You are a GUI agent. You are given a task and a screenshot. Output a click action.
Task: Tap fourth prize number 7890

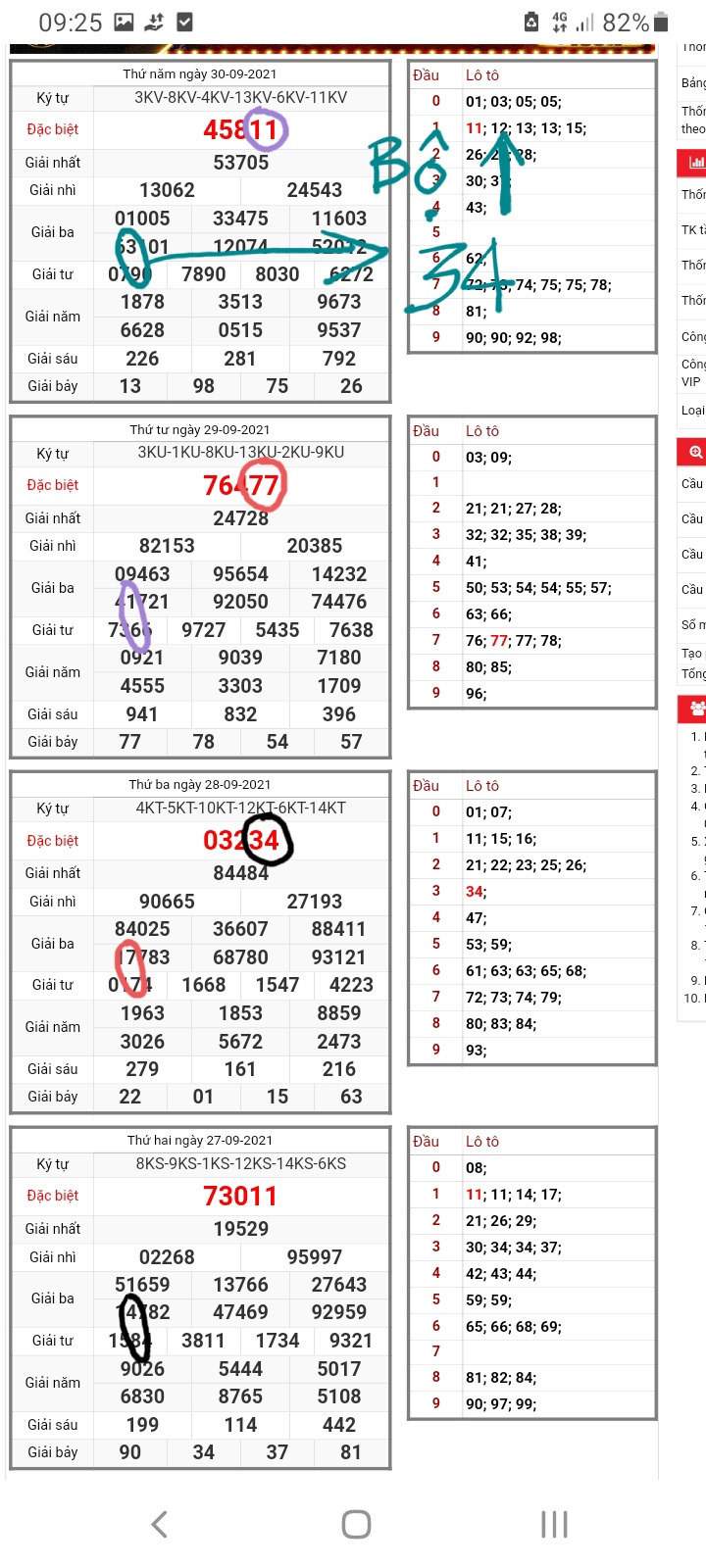point(204,274)
